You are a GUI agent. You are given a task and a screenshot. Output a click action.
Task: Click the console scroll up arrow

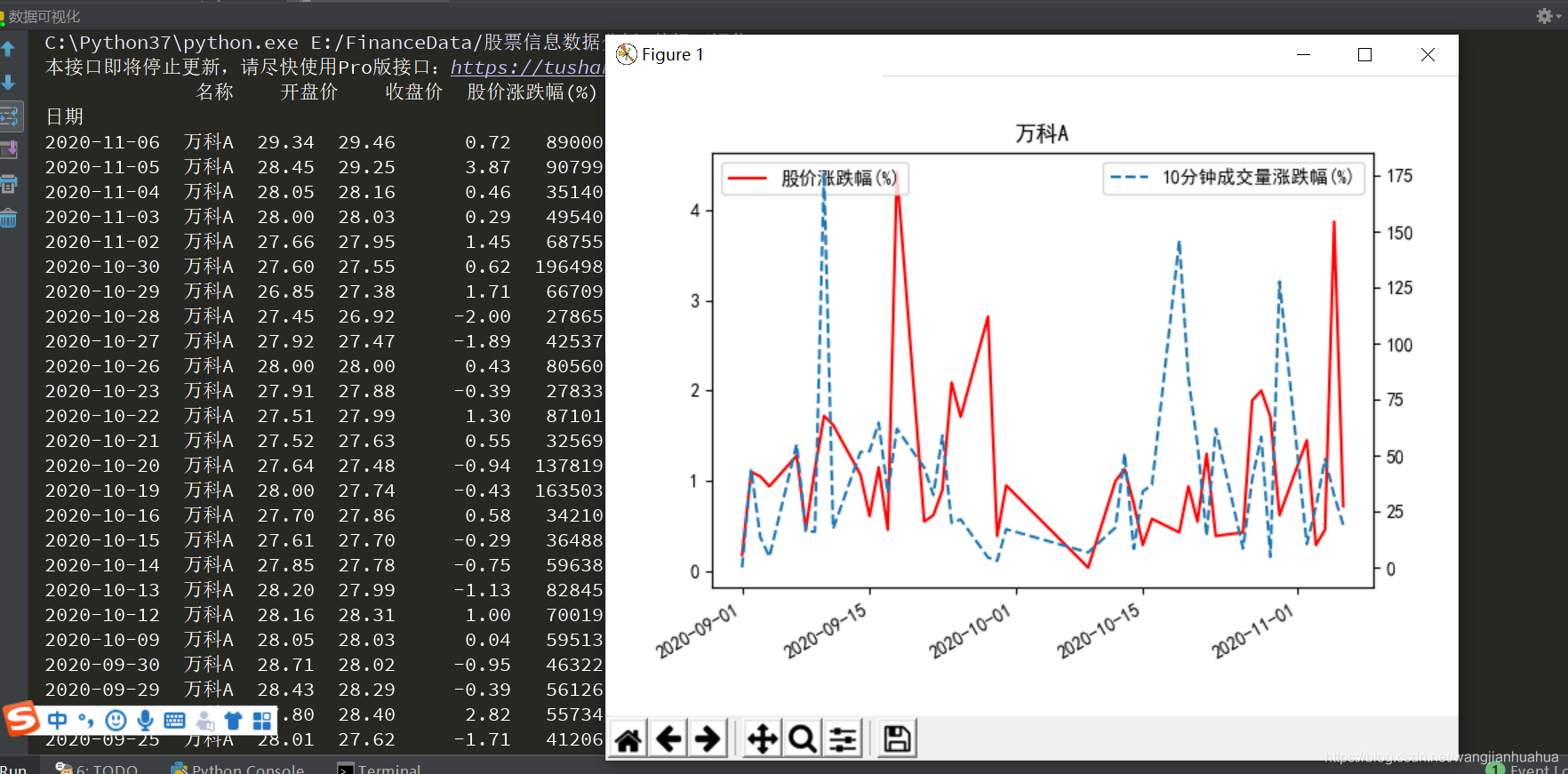click(x=9, y=49)
